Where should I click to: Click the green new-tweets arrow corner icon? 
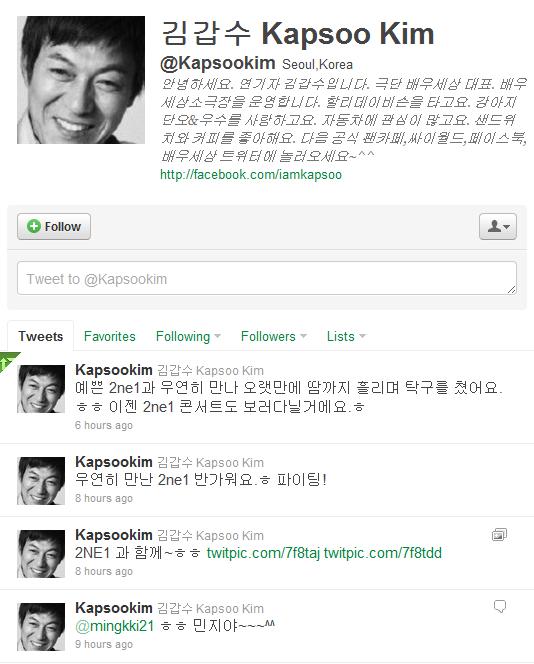pos(8,361)
